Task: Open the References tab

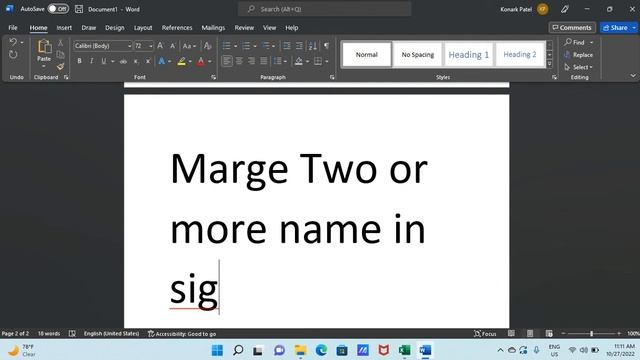Action: coord(177,28)
